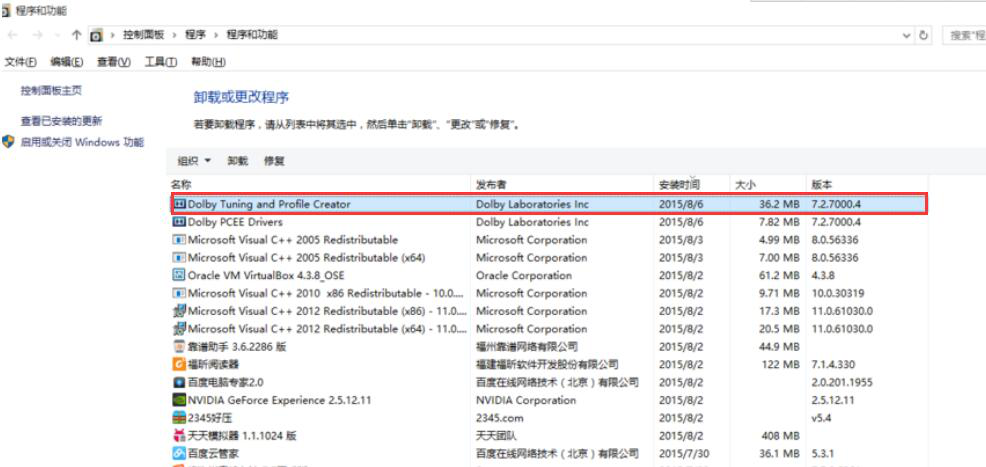Click the 天天团队 publisher cell
986x467 pixels.
click(x=496, y=436)
